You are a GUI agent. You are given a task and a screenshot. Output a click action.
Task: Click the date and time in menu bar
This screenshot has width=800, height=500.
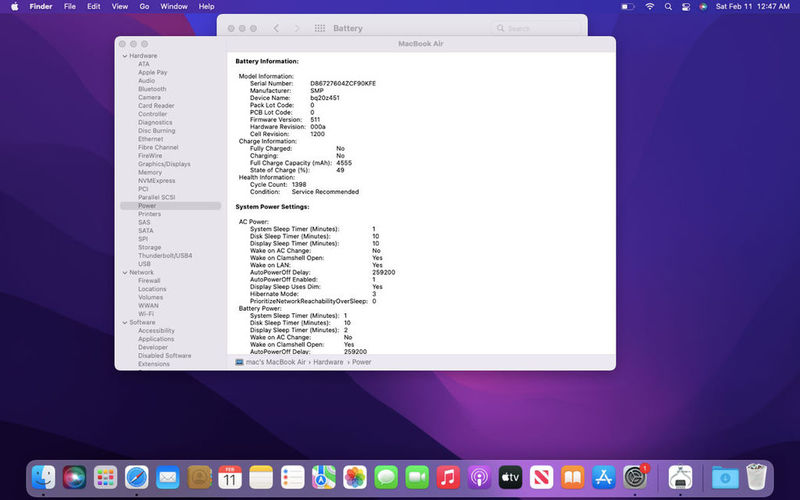(x=753, y=7)
